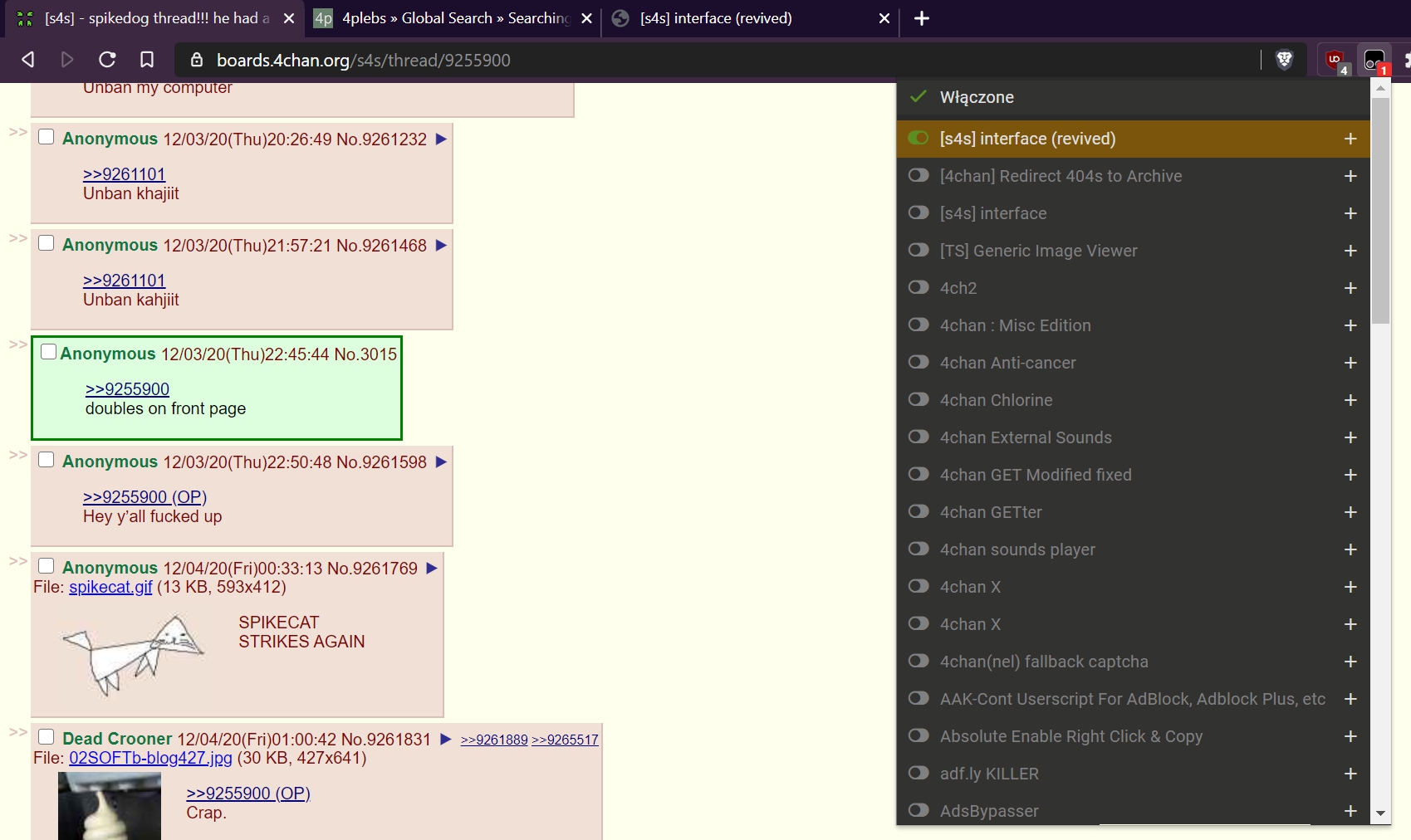The width and height of the screenshot is (1411, 840).
Task: Bookmark this page with the bookmark icon
Action: [147, 60]
